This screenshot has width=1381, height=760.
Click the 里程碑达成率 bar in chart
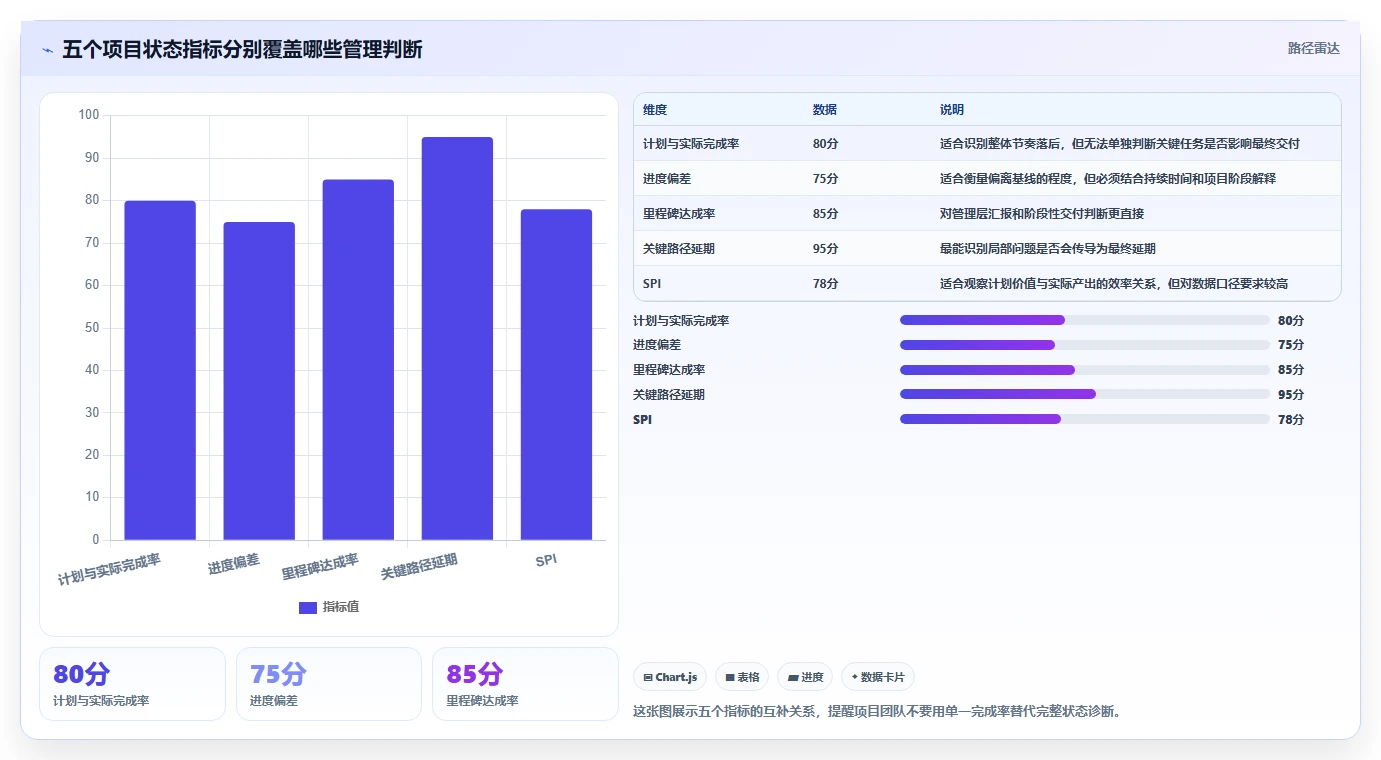point(358,360)
